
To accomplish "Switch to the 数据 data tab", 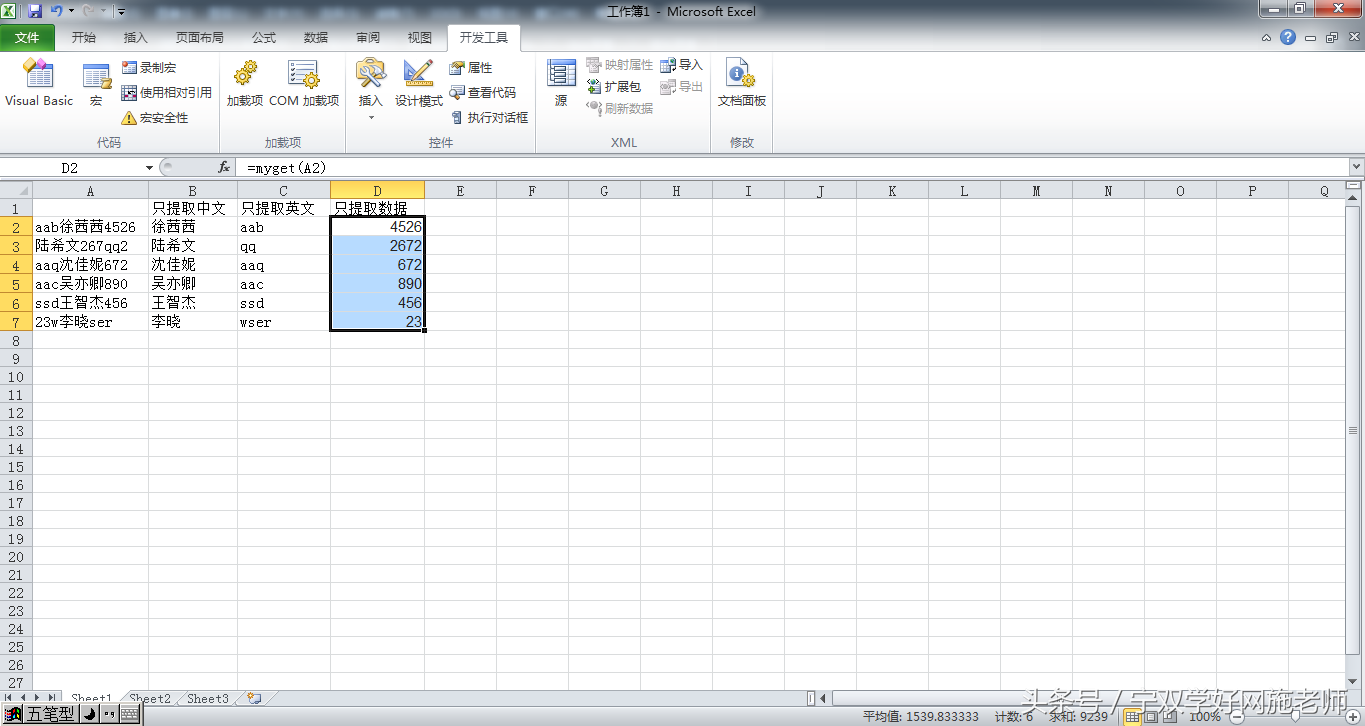I will tap(316, 38).
